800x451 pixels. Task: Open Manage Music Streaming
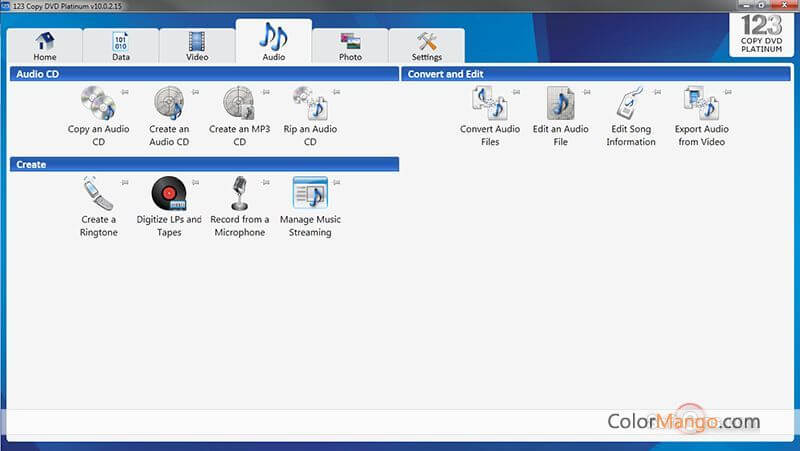pyautogui.click(x=309, y=193)
